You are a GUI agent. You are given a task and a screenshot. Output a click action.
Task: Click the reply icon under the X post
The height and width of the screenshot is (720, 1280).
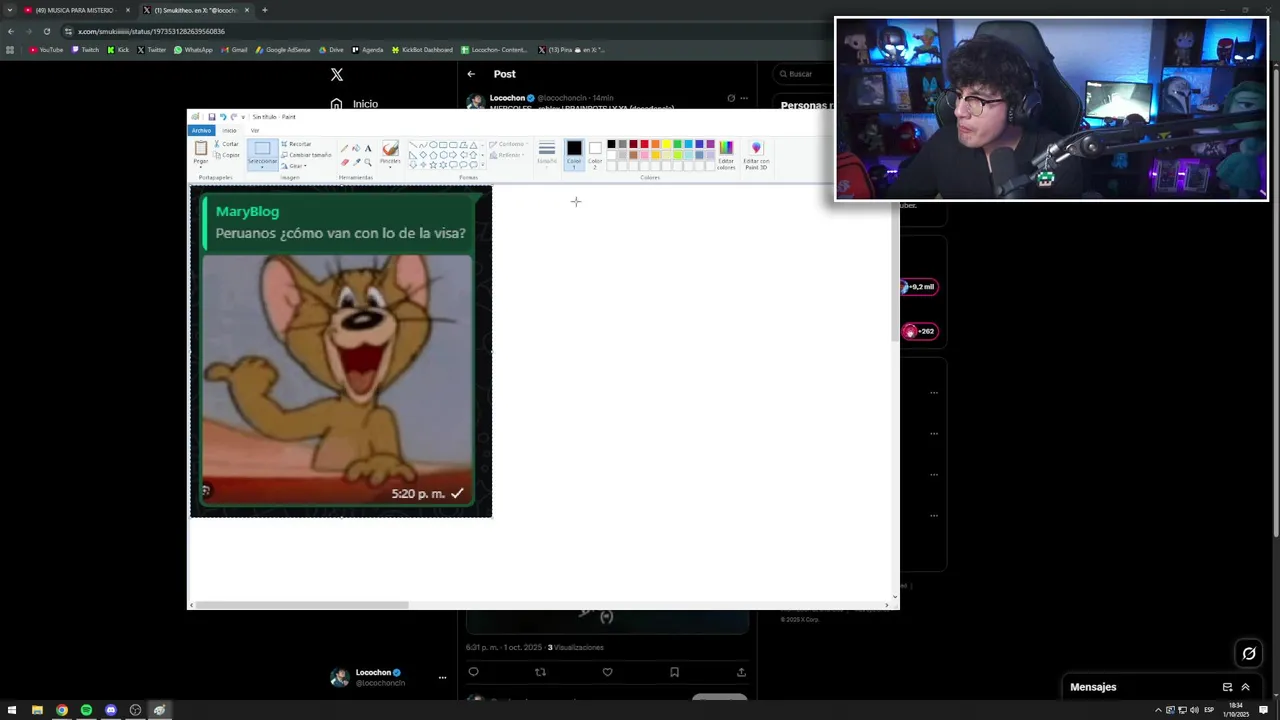point(474,672)
